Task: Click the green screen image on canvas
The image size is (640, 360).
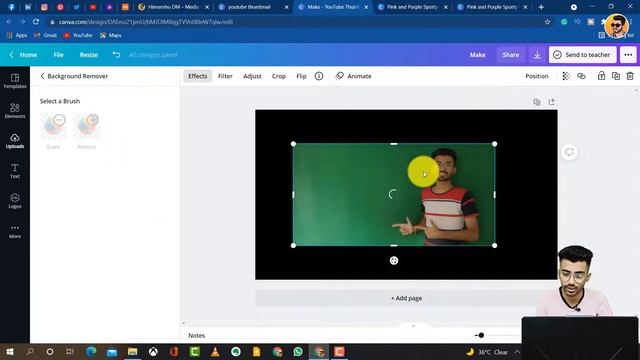Action: [394, 195]
